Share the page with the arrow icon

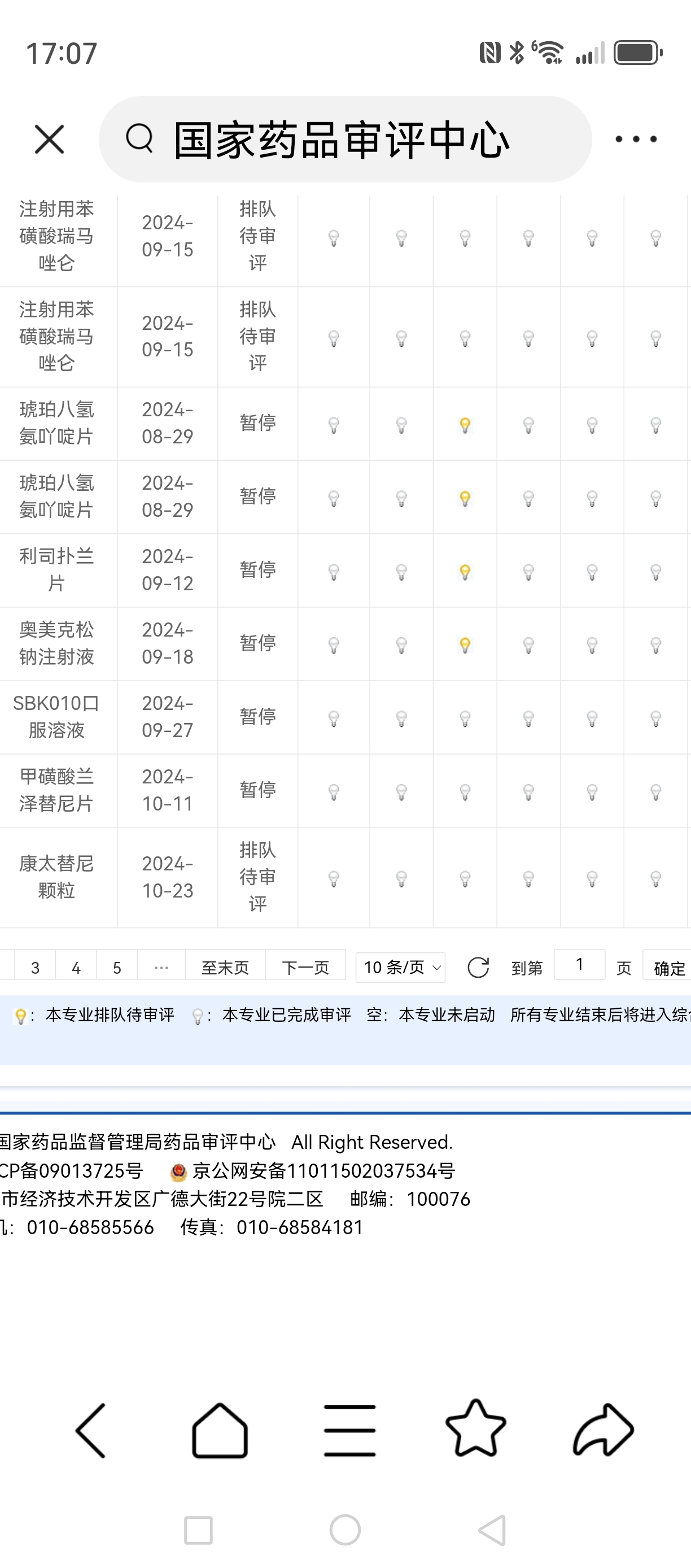[x=603, y=1430]
